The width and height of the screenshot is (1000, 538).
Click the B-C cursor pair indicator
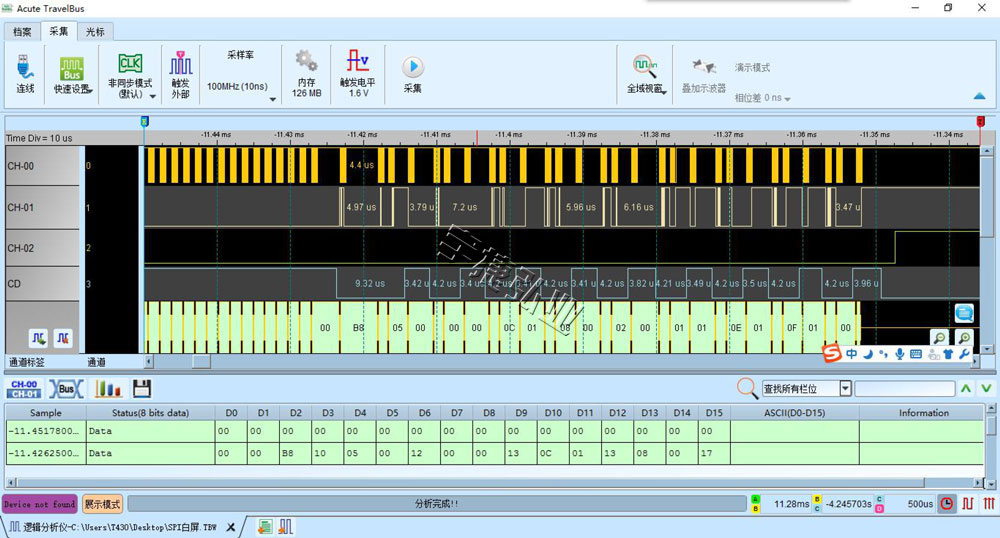(x=817, y=504)
